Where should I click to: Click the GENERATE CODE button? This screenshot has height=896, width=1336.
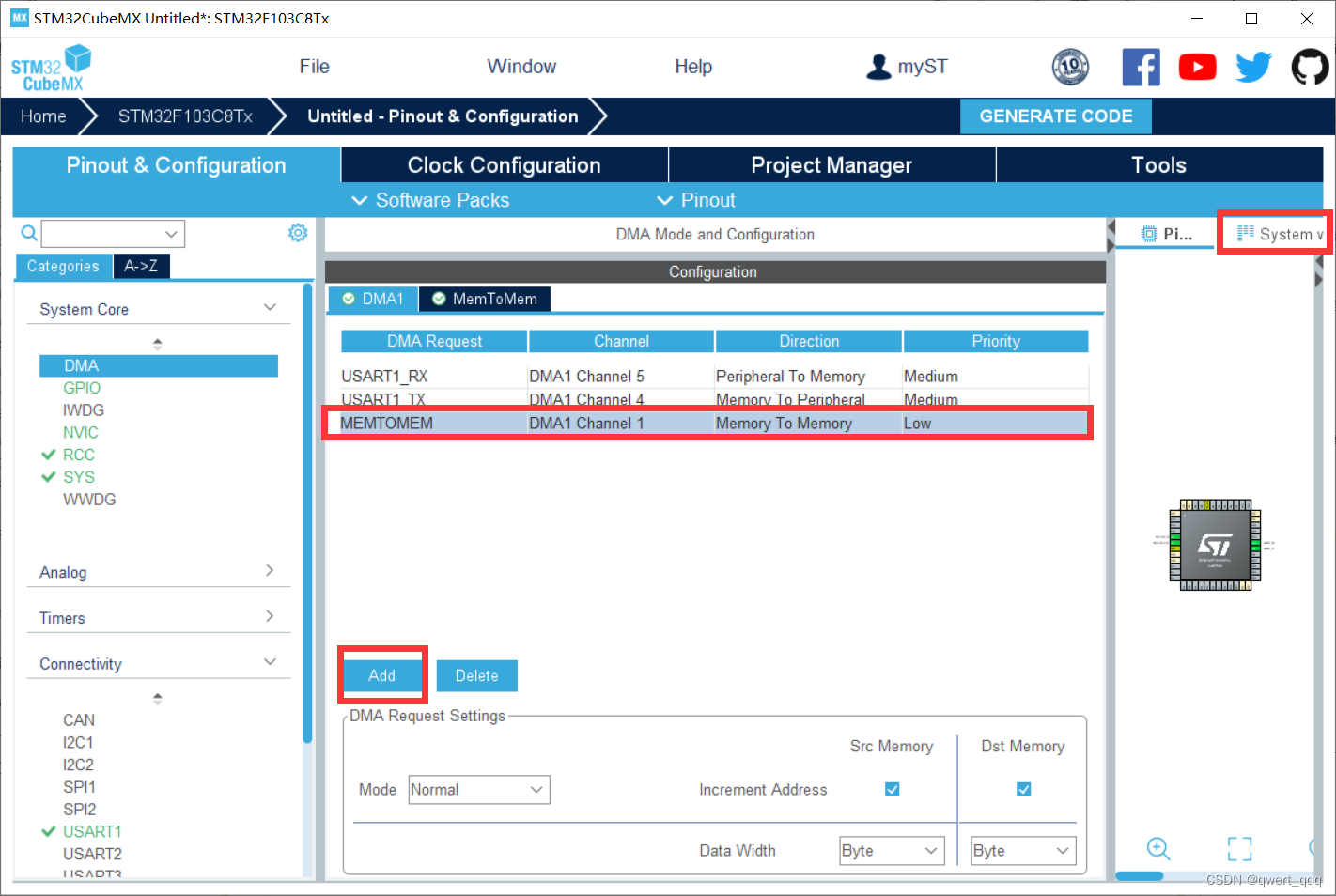point(1056,116)
